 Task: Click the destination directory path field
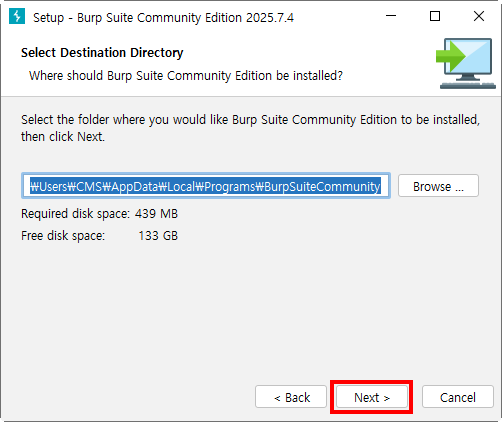206,186
